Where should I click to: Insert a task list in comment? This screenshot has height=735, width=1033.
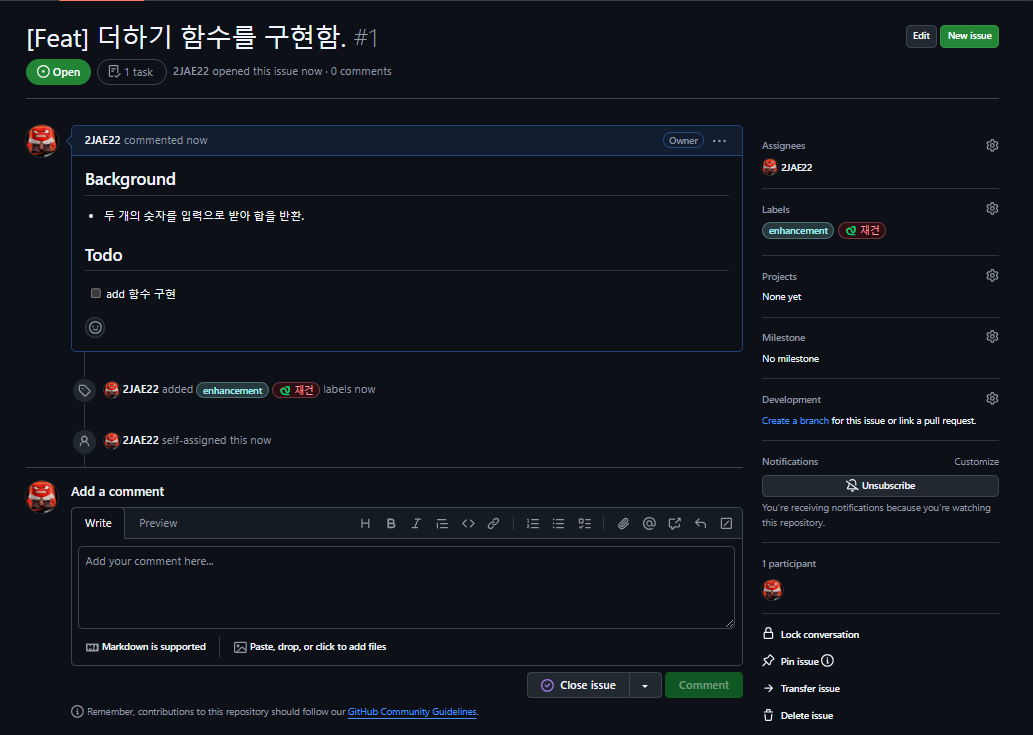(x=584, y=524)
